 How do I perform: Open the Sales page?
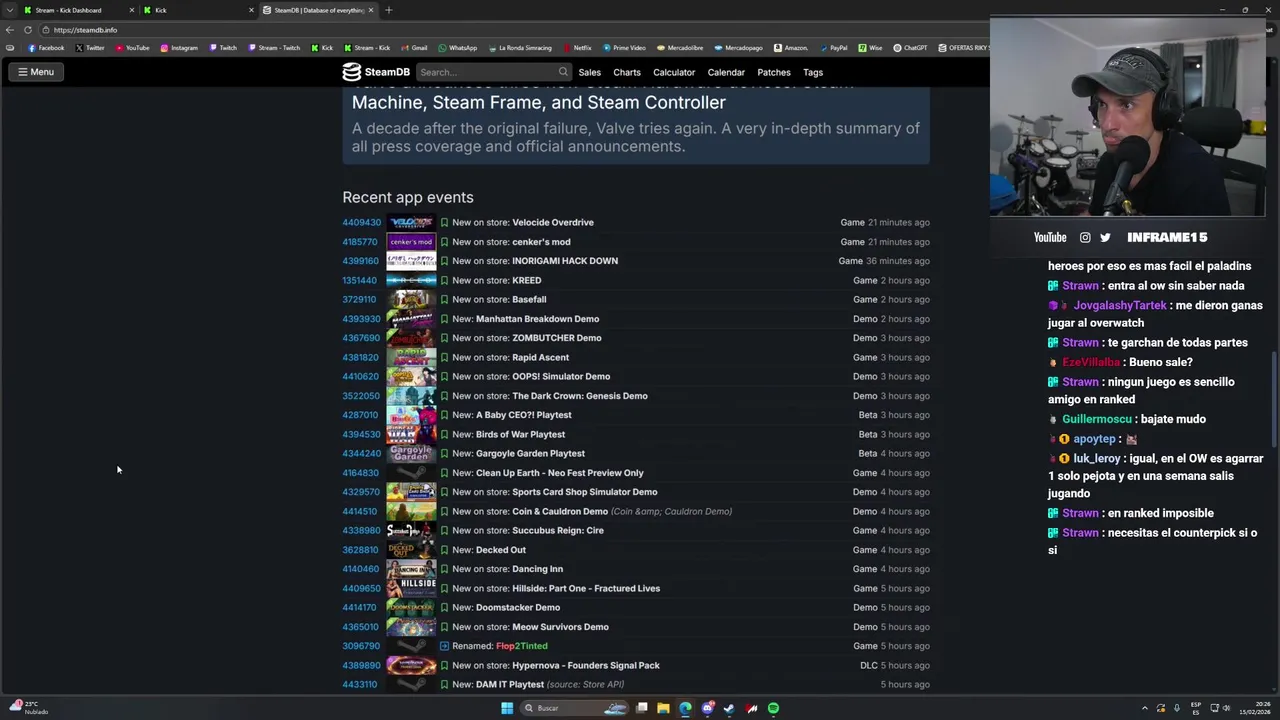[589, 72]
